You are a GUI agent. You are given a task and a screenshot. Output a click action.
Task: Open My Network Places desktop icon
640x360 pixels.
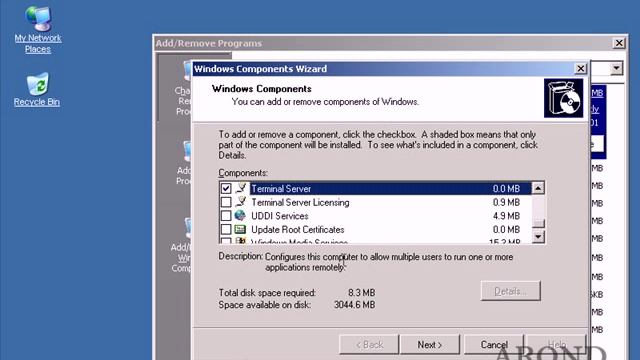pos(38,30)
